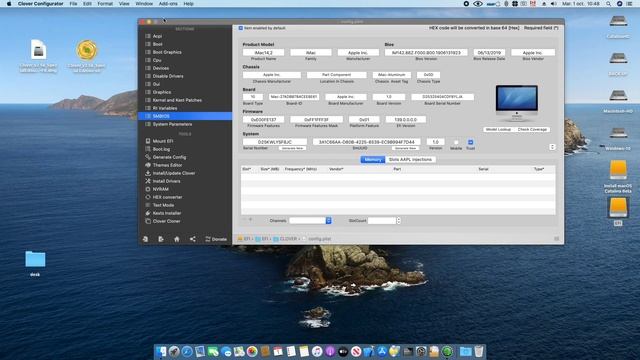Viewport: 640px width, 360px height.
Task: Click the Family input field
Action: click(x=311, y=53)
